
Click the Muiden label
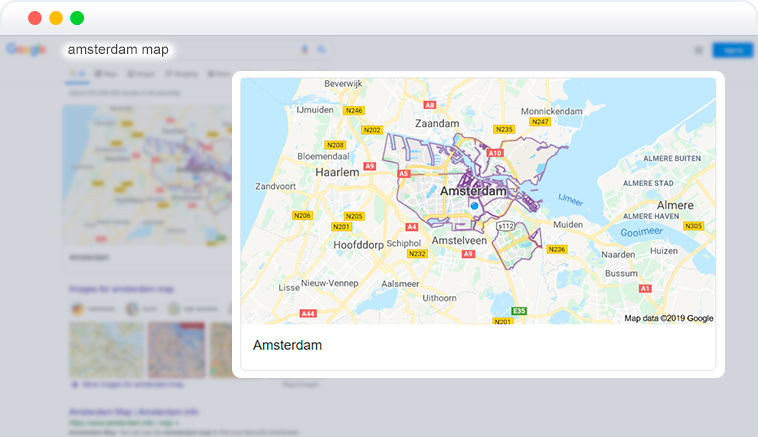coord(568,224)
